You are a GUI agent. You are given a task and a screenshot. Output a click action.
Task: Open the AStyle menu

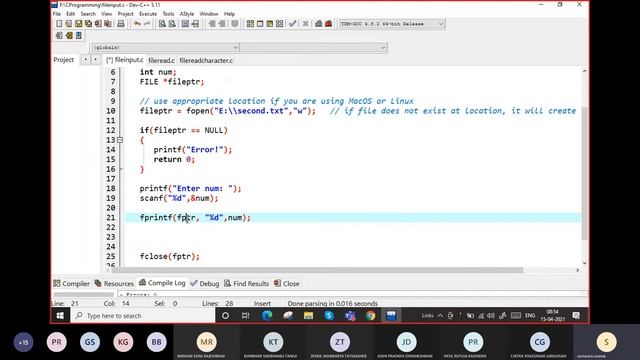[187, 14]
